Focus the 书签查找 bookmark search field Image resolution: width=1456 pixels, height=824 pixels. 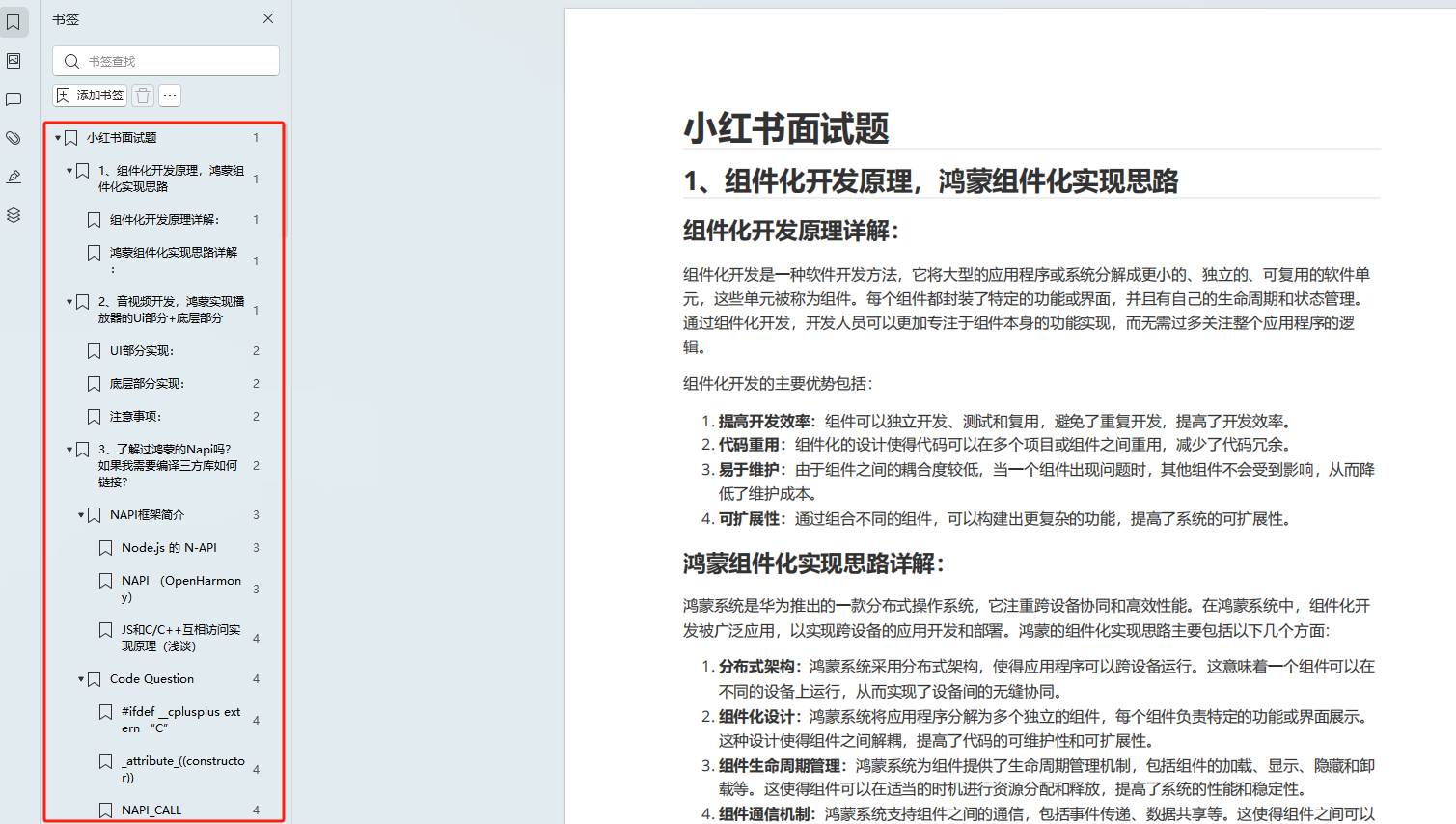[166, 61]
